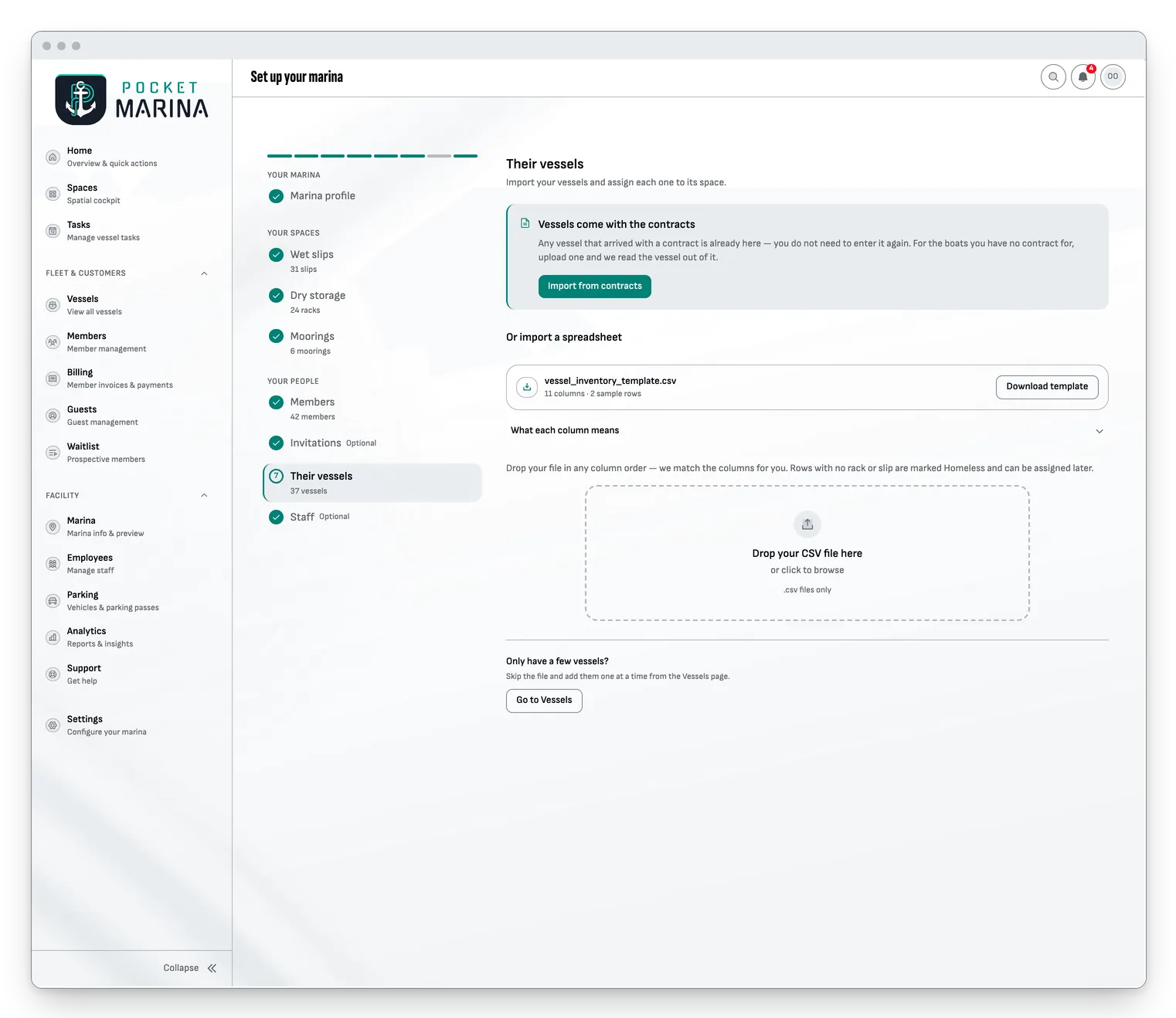Collapse the Fleet & Customers section

pyautogui.click(x=204, y=273)
